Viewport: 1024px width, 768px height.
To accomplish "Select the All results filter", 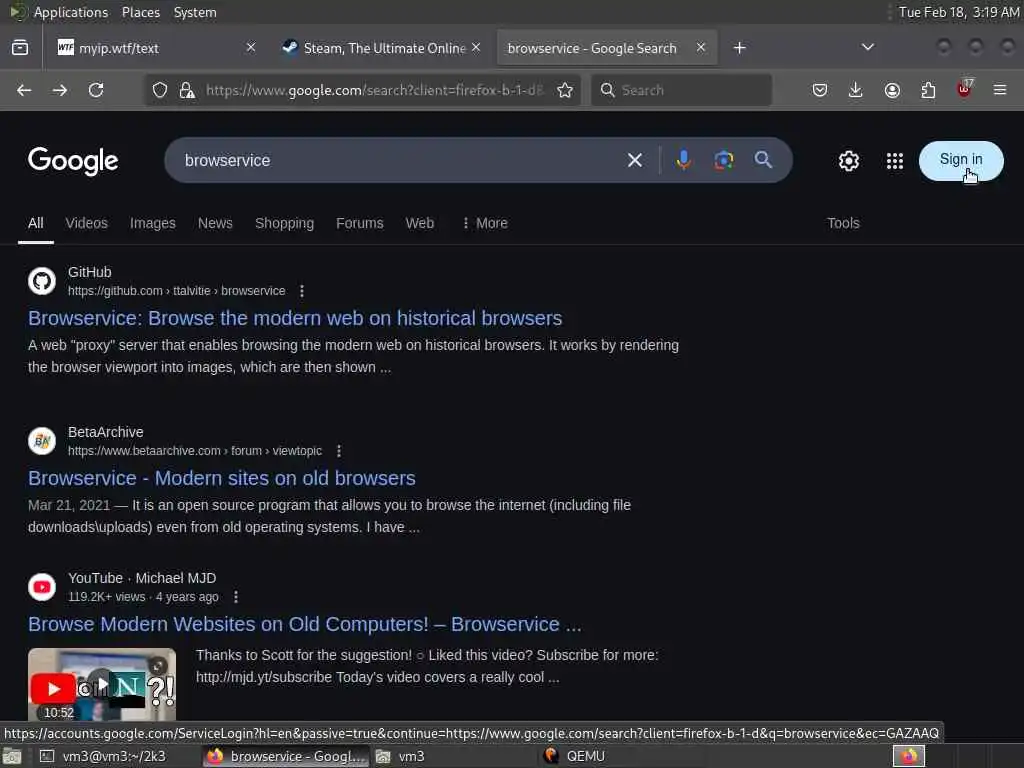I will [36, 223].
